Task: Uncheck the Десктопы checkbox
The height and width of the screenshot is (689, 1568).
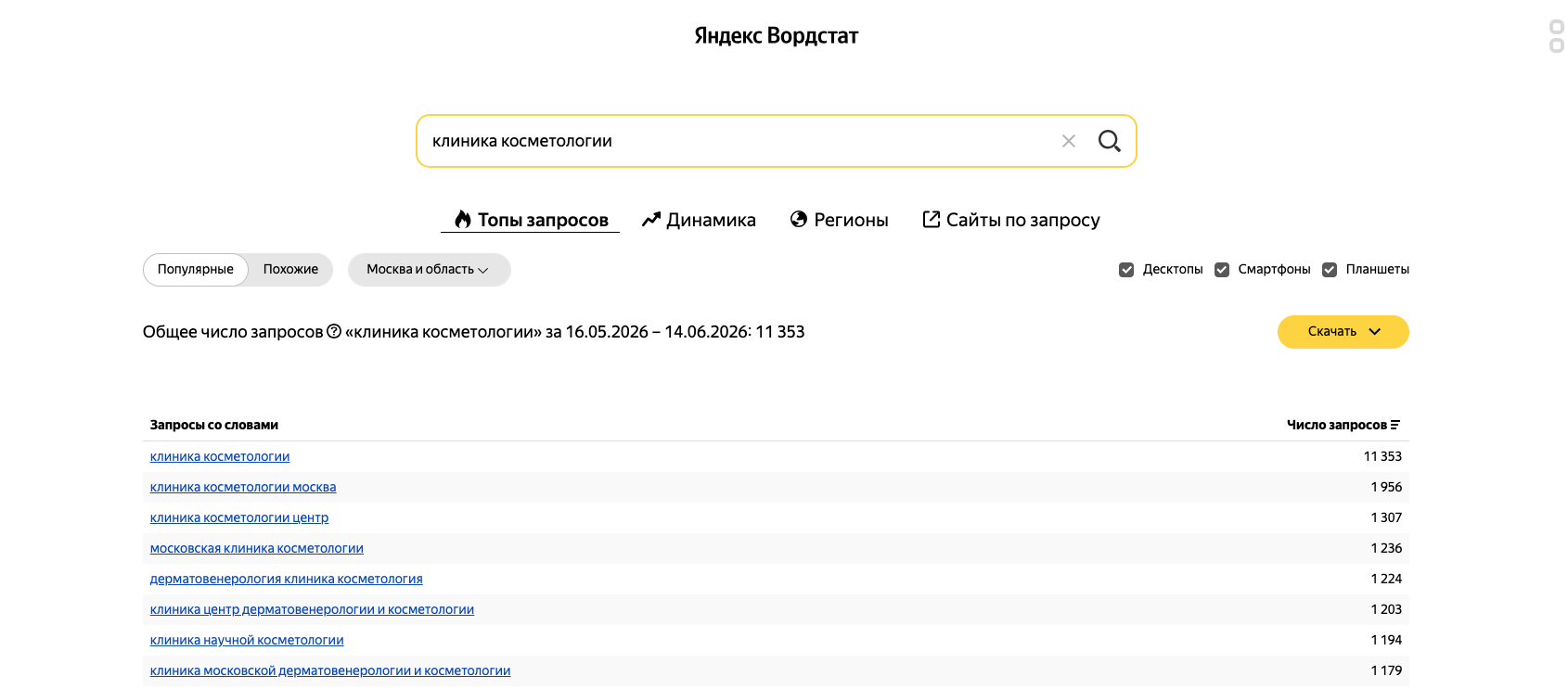Action: (x=1126, y=270)
